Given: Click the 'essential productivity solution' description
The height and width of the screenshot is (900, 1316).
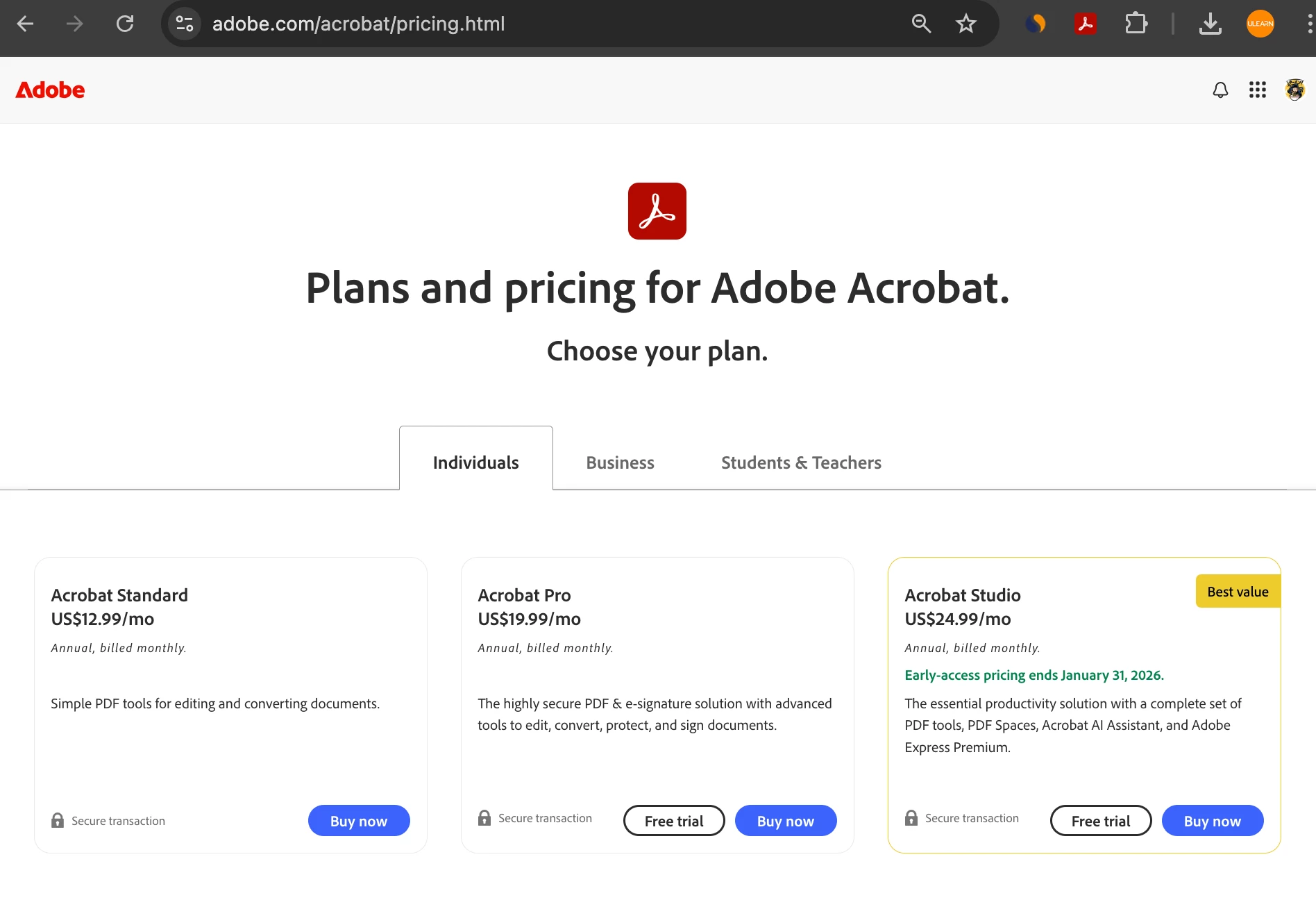Looking at the screenshot, I should (1073, 725).
